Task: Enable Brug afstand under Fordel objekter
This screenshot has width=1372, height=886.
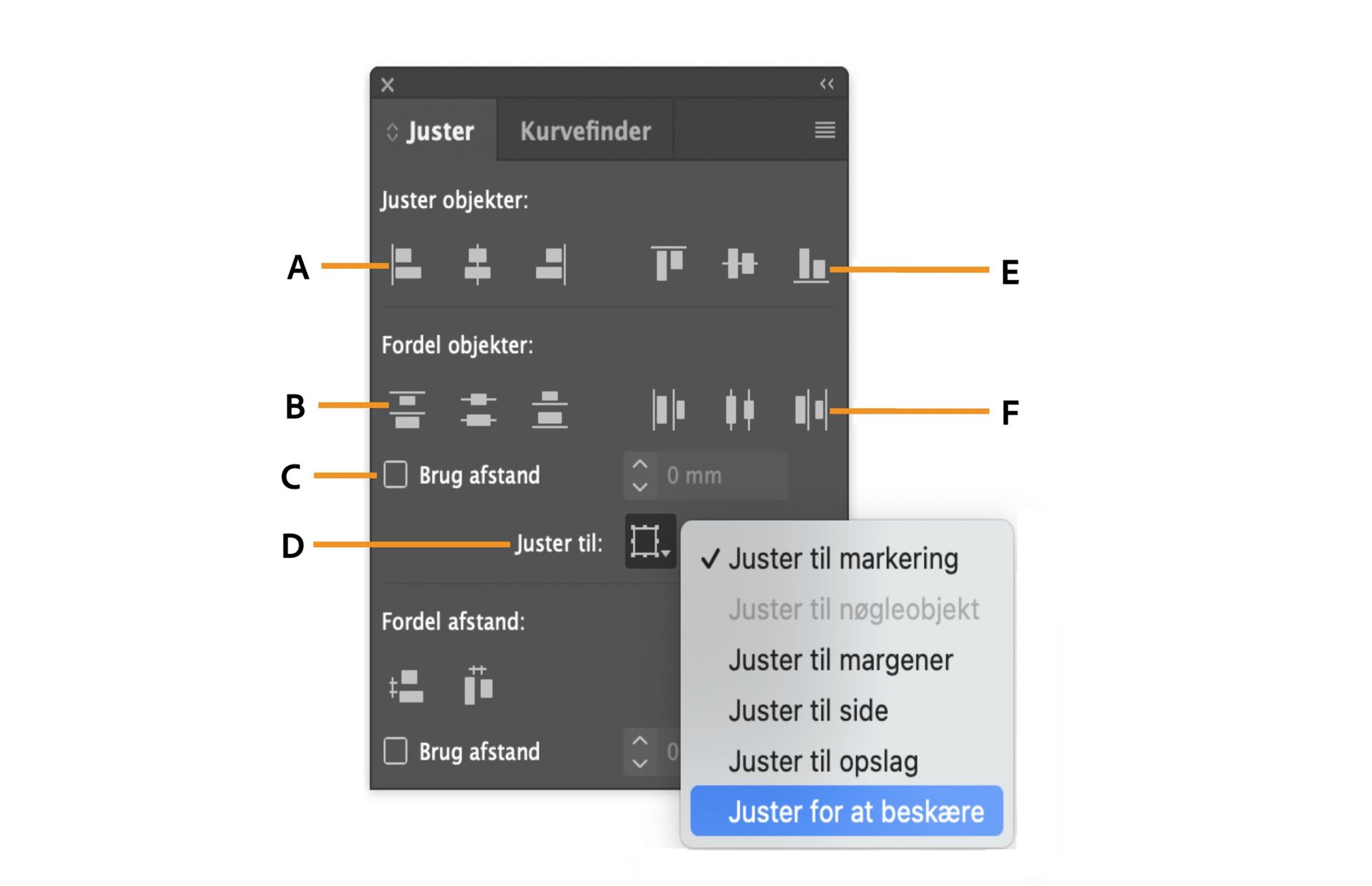Action: [395, 474]
